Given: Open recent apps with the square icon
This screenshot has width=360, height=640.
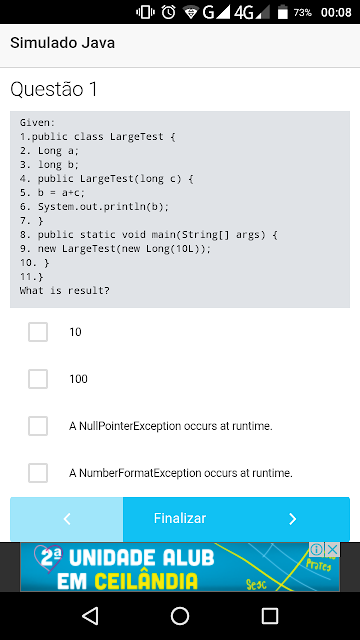Looking at the screenshot, I should [269, 616].
